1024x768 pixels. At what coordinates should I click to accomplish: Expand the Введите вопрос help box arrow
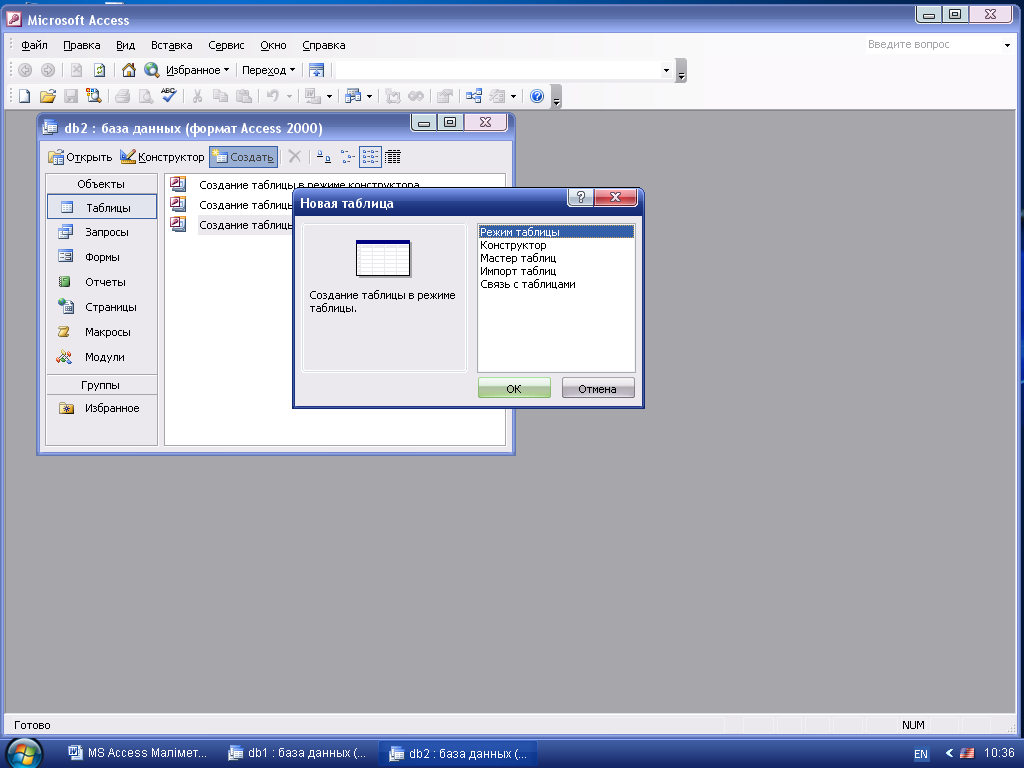coord(1007,45)
